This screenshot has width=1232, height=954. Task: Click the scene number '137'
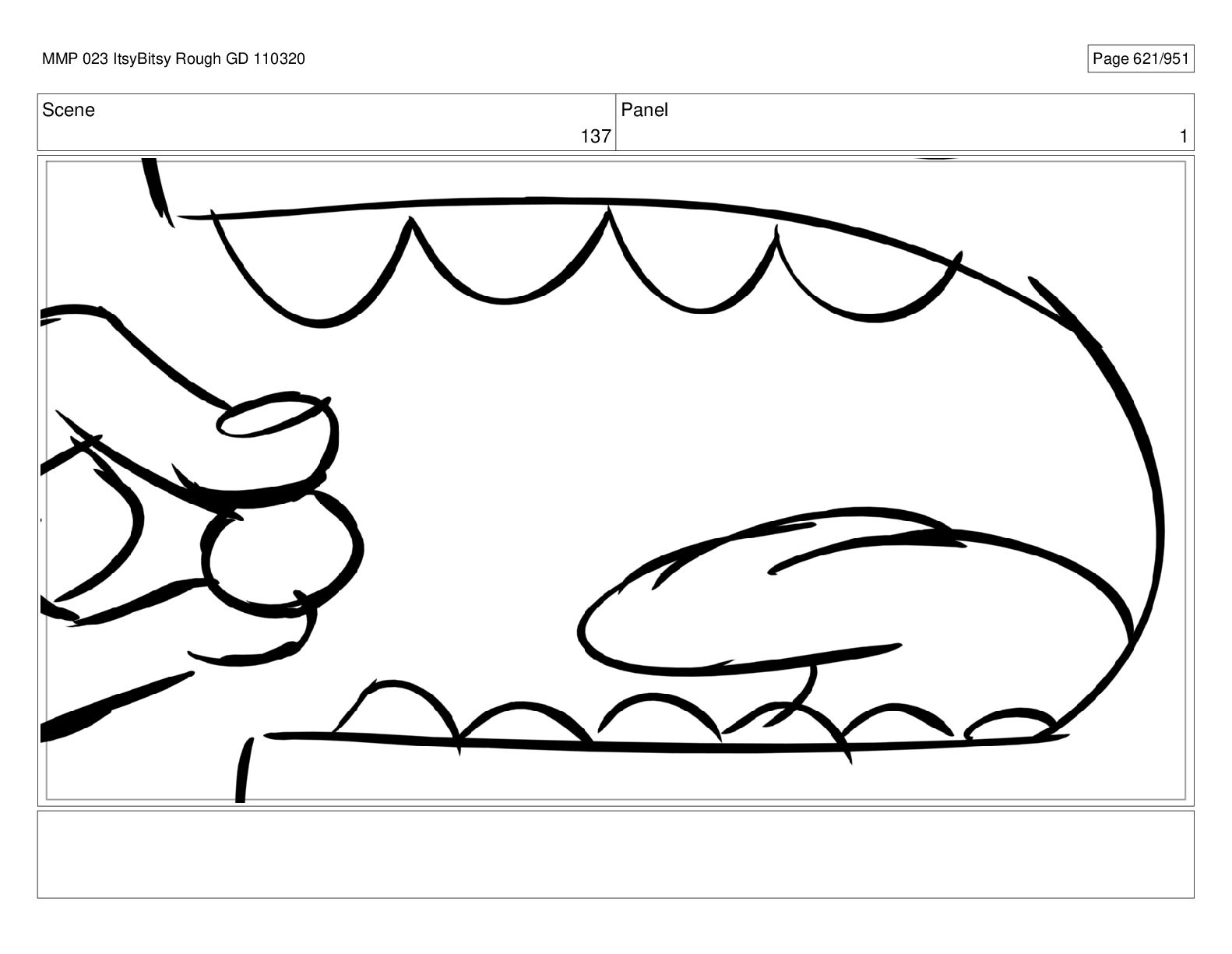point(595,136)
